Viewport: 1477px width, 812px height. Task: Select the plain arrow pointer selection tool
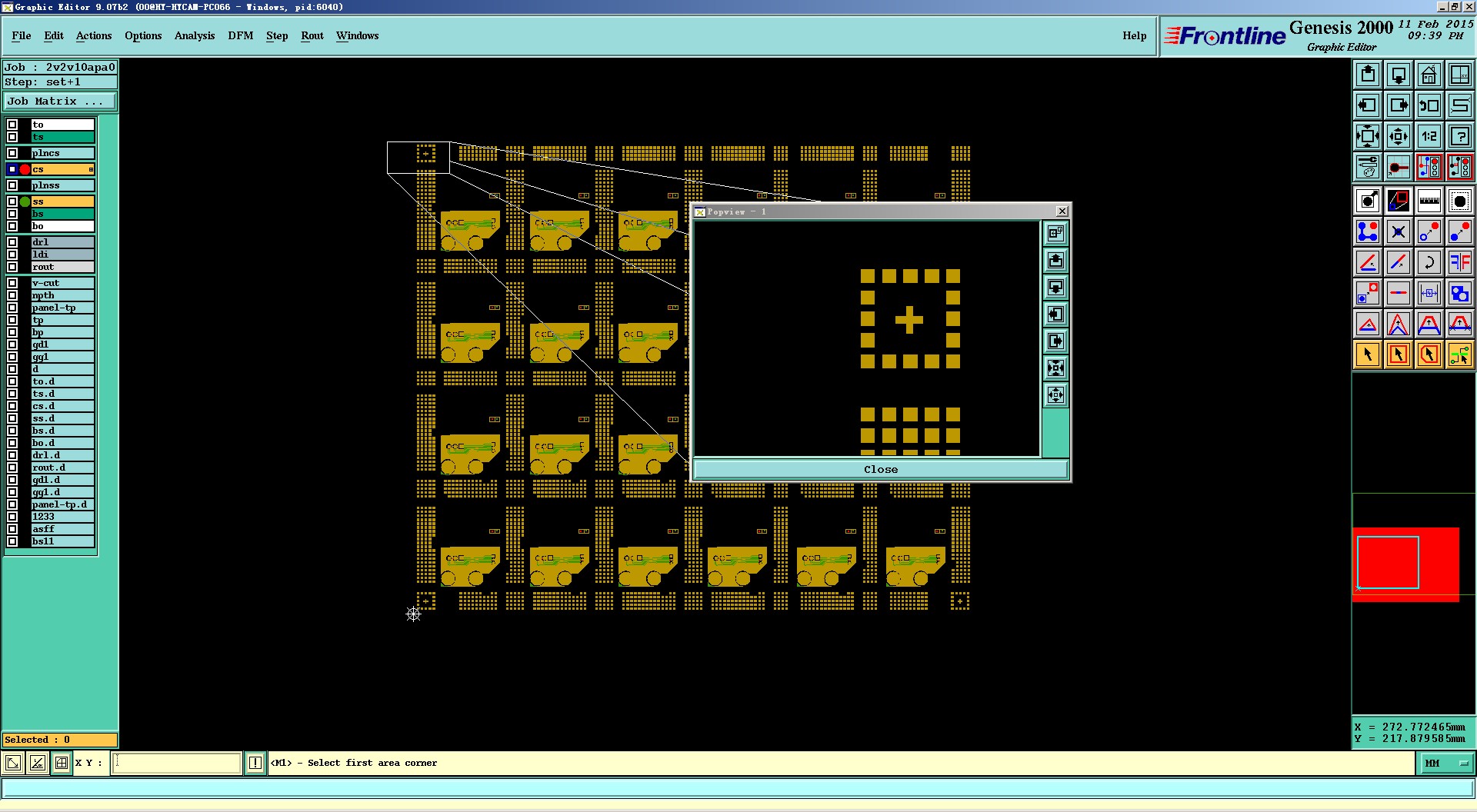coord(1368,354)
